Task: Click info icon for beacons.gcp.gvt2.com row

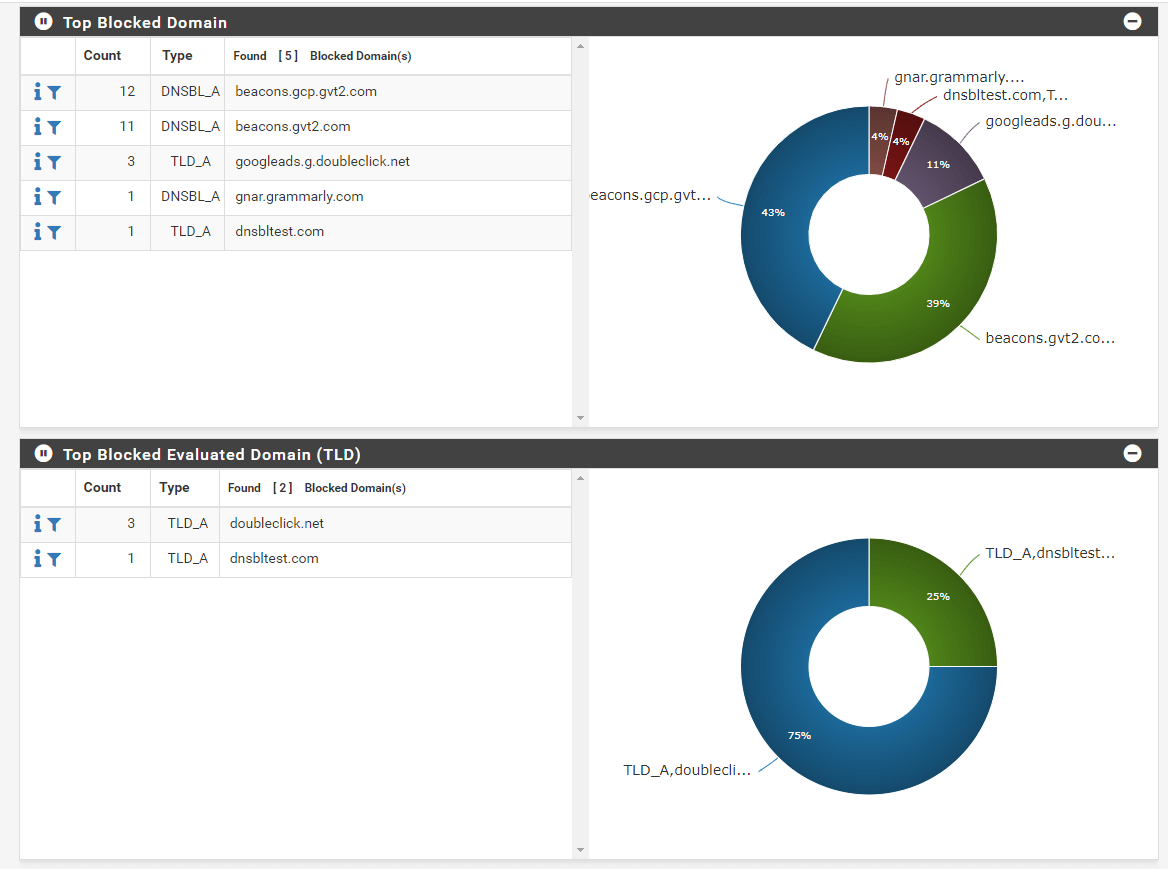Action: [x=37, y=92]
